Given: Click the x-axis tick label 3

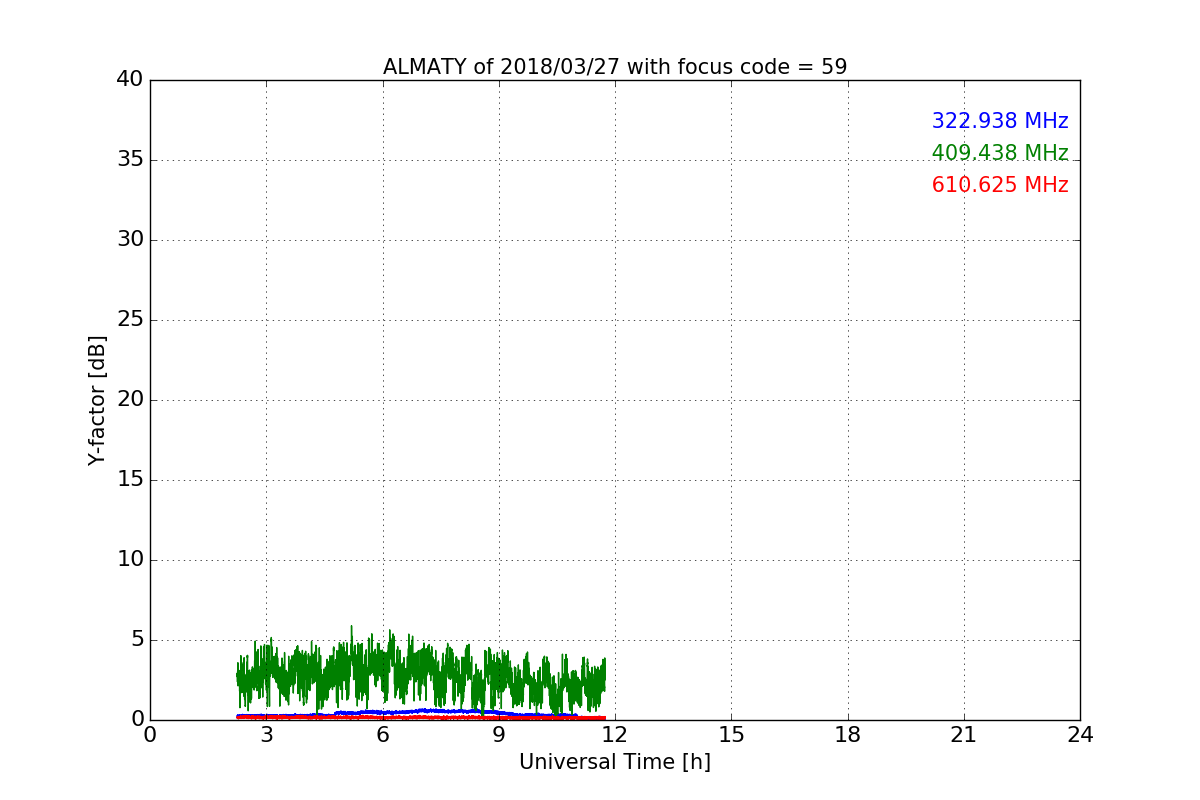Looking at the screenshot, I should click(266, 735).
